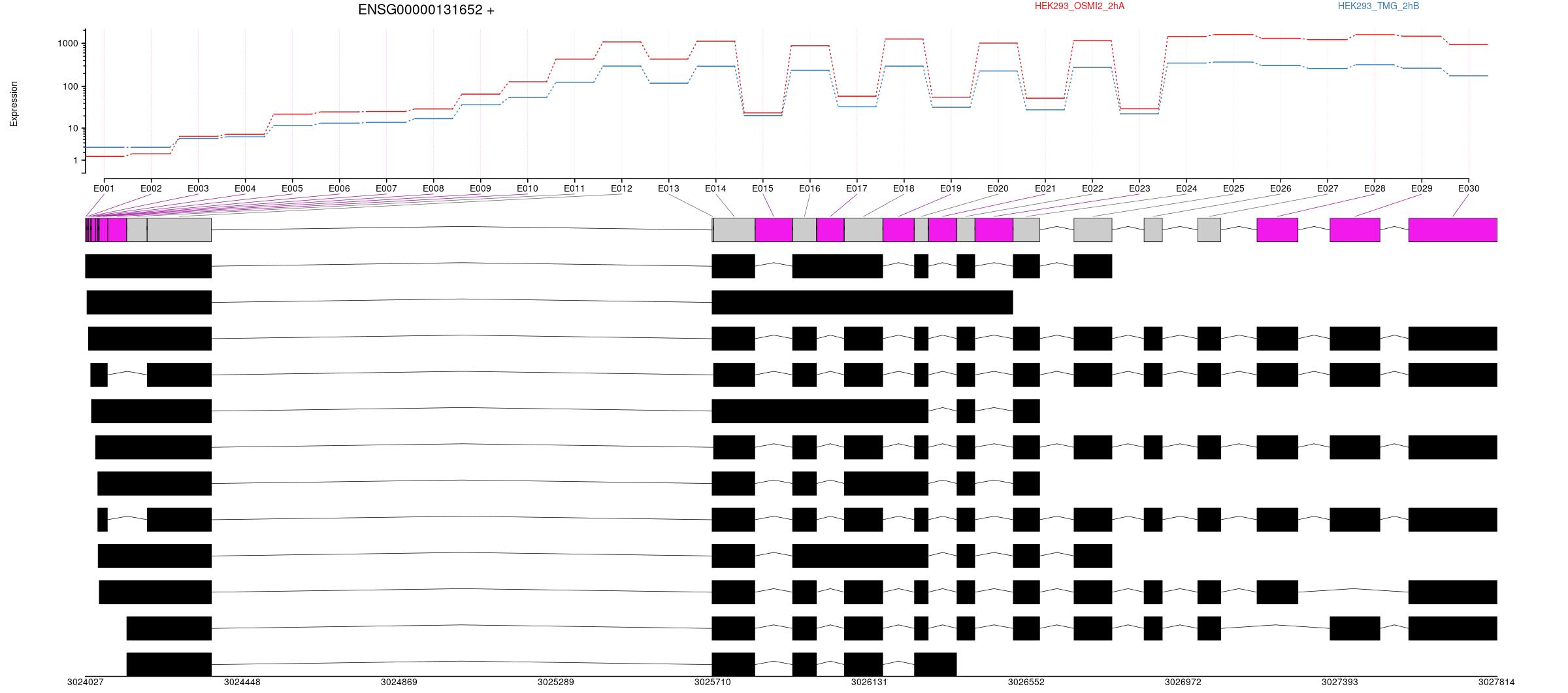The height and width of the screenshot is (693, 1568).
Task: Click the E003 exon label
Action: pyautogui.click(x=198, y=188)
